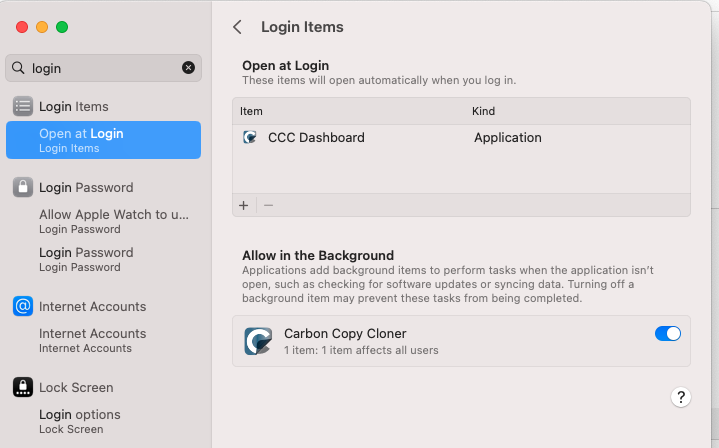The image size is (719, 448).
Task: Open Internet Accounts search result
Action: (x=92, y=340)
